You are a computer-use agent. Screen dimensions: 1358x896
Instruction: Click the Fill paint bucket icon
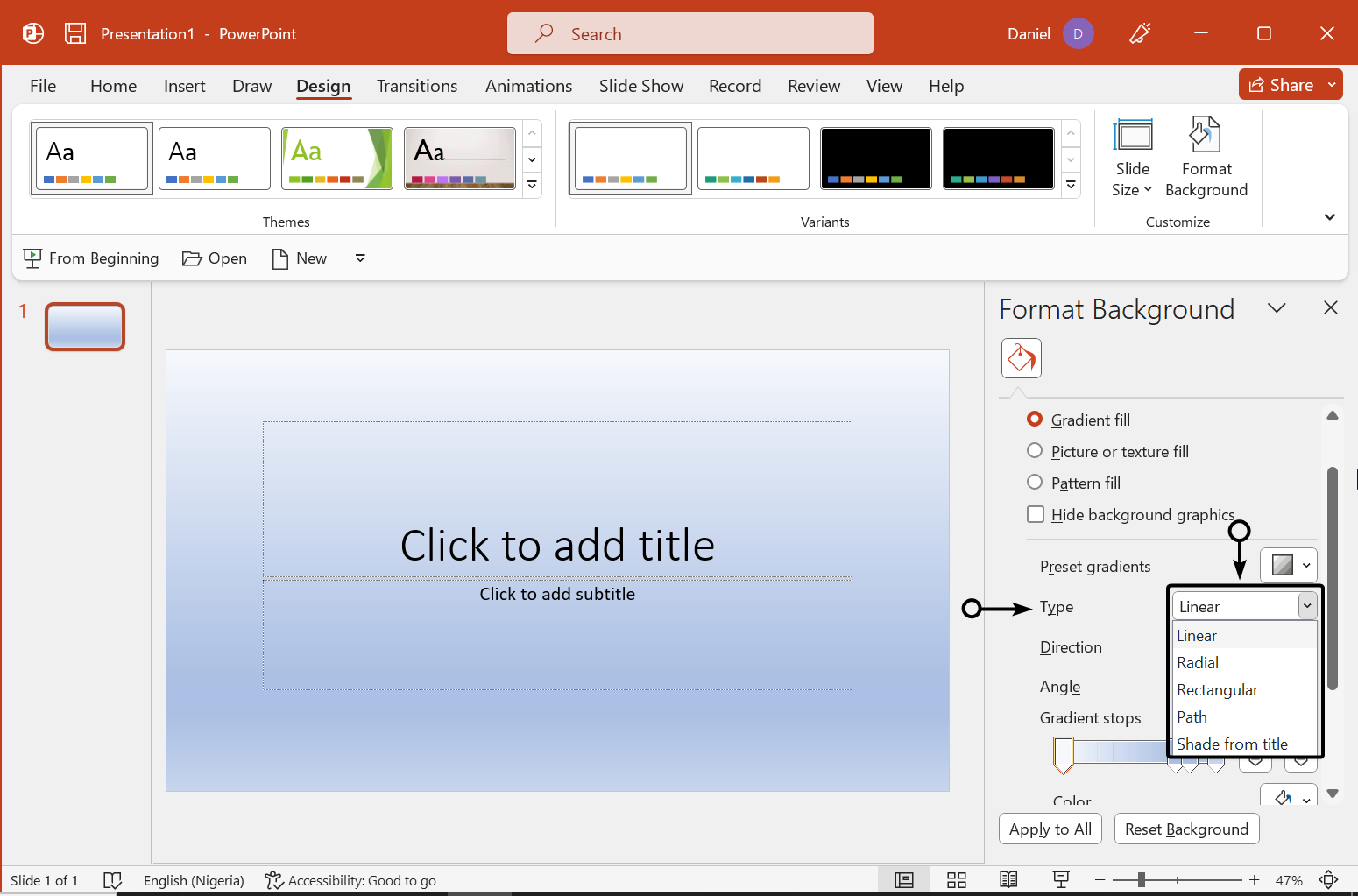click(1021, 358)
